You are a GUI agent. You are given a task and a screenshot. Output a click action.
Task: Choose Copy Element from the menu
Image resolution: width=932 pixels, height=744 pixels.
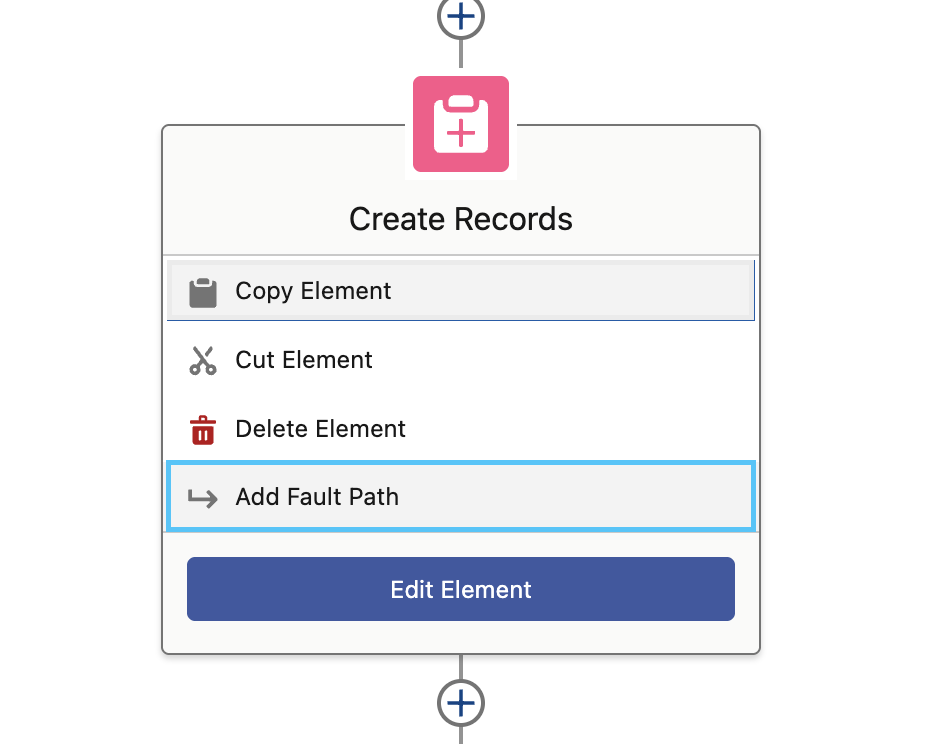pyautogui.click(x=313, y=292)
